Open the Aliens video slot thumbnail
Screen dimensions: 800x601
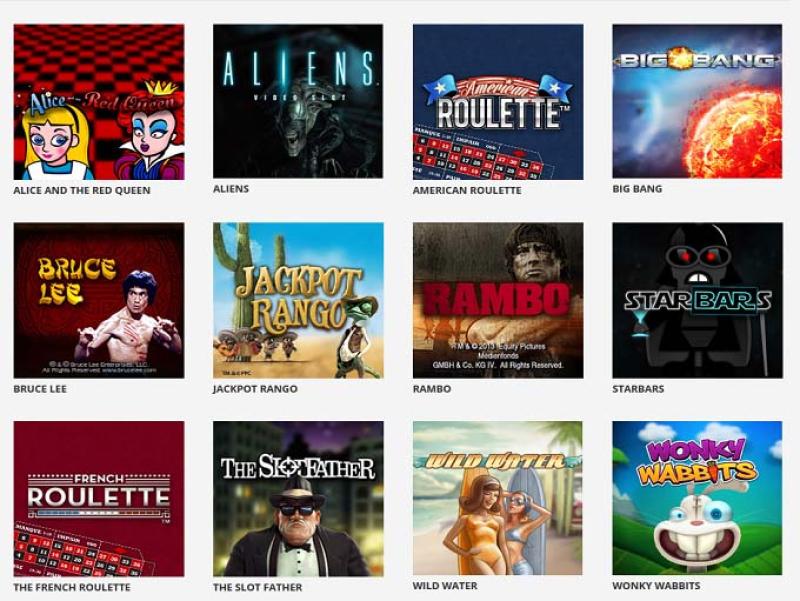click(x=298, y=101)
